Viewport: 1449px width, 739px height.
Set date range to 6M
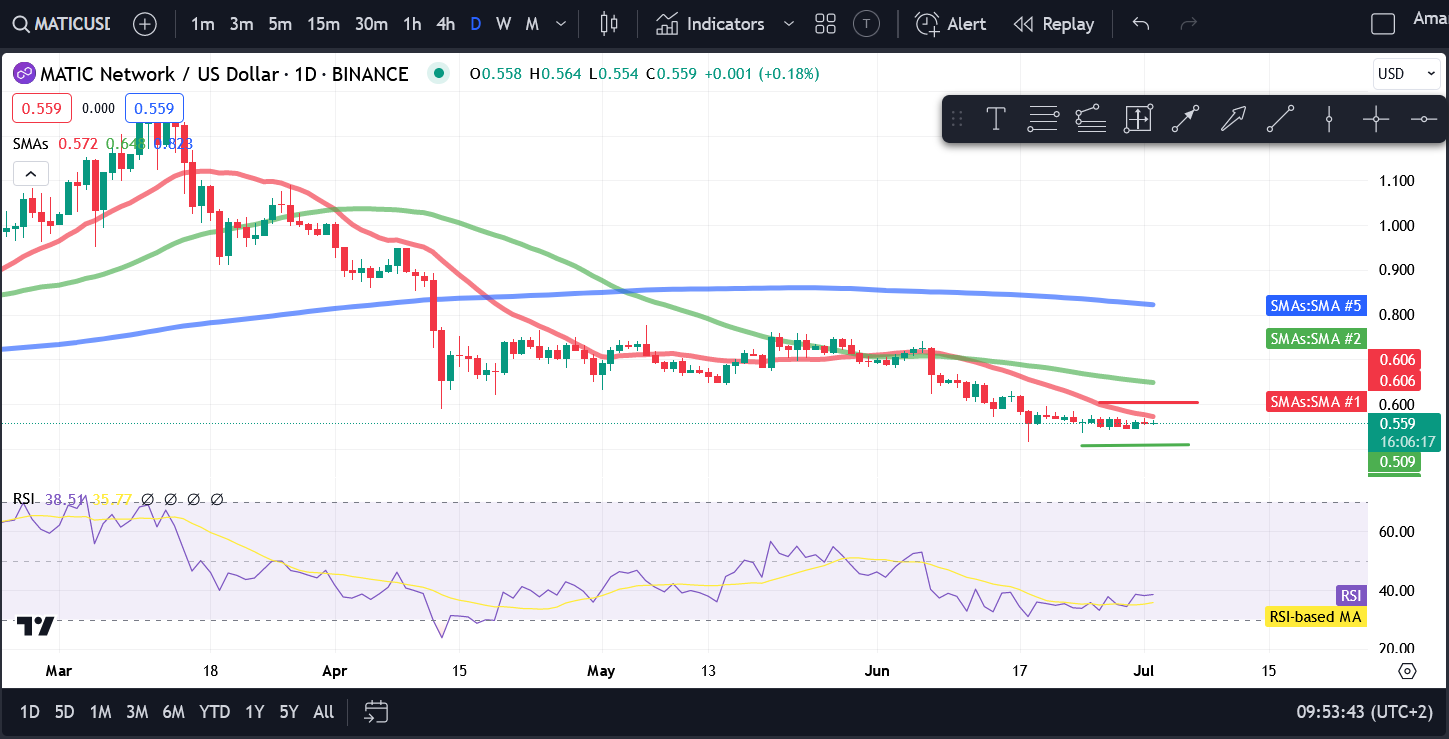pyautogui.click(x=174, y=712)
